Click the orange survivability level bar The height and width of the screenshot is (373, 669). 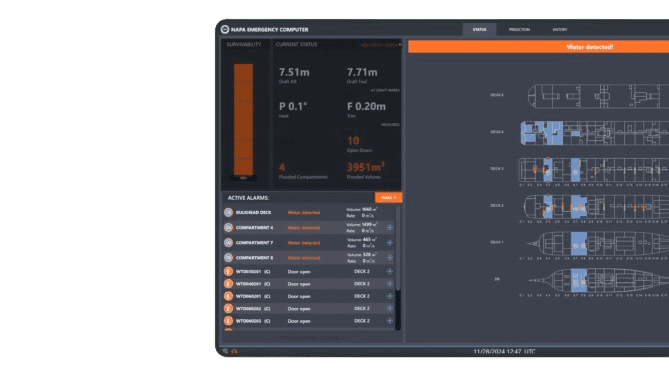(x=243, y=120)
